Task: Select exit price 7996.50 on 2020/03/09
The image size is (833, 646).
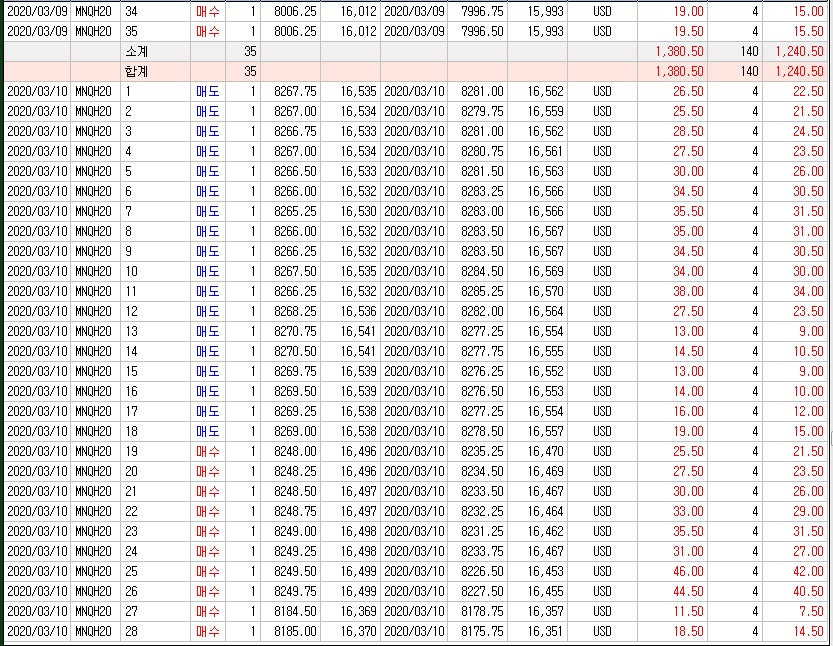Action: click(482, 31)
